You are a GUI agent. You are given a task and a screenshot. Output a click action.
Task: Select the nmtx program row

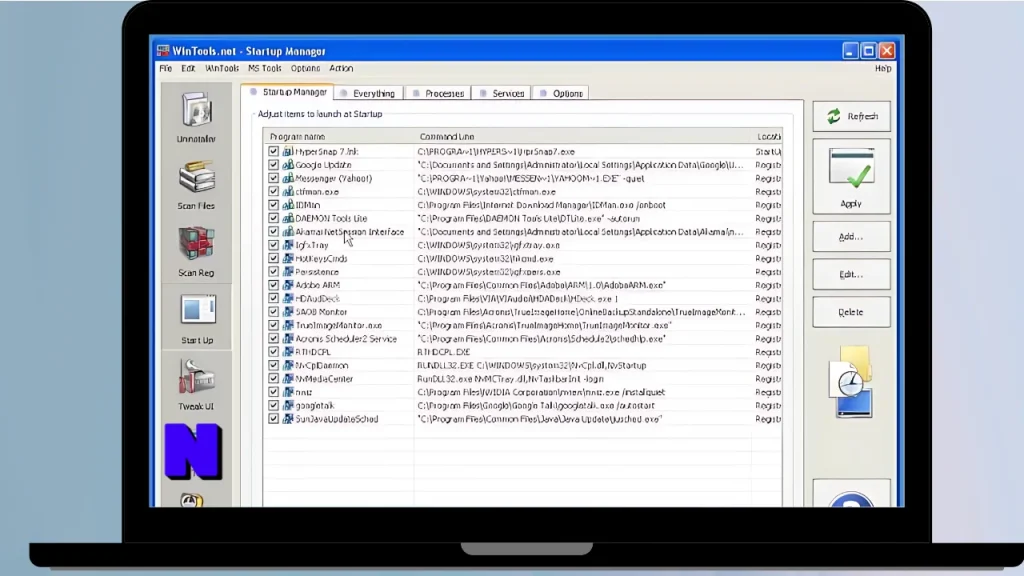(522, 392)
